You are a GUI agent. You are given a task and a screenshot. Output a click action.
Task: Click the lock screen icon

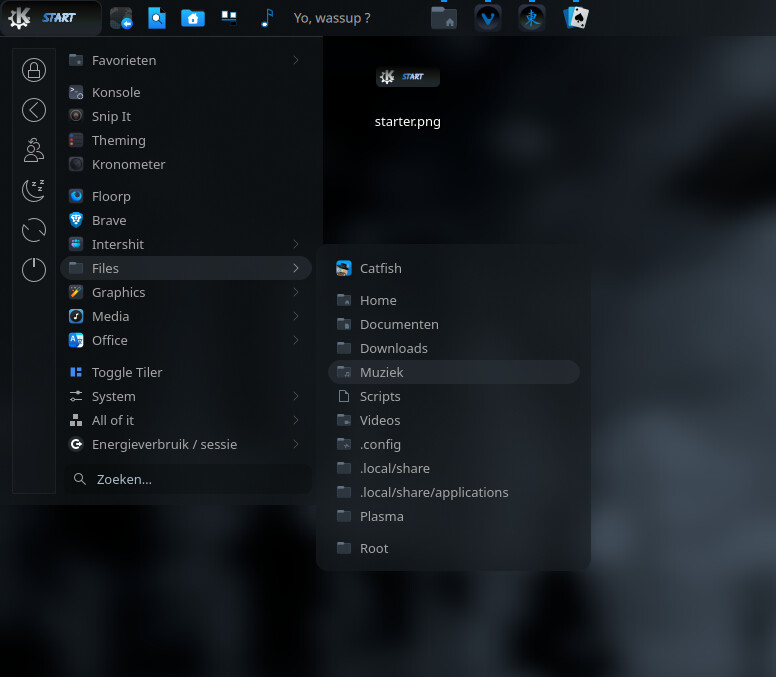click(x=34, y=70)
